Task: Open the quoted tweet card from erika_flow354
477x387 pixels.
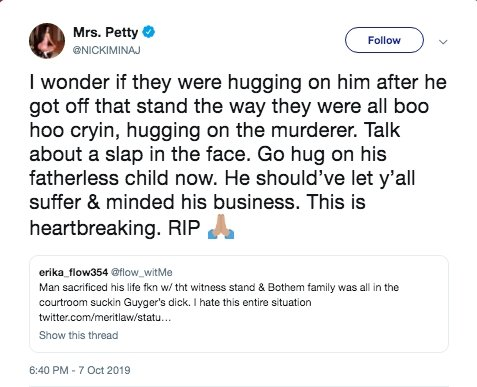Action: tap(239, 304)
